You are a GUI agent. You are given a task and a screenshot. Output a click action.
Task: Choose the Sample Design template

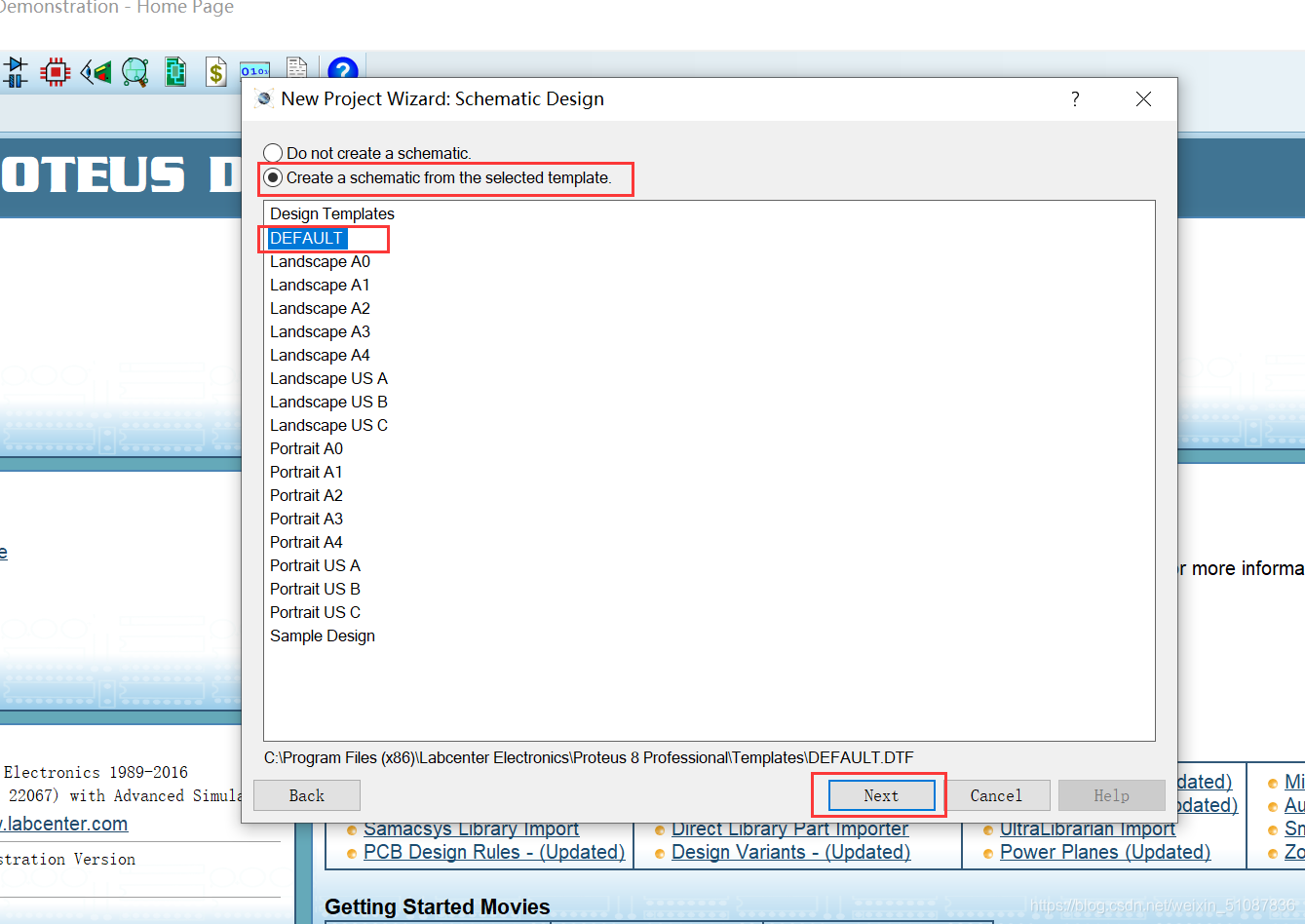point(322,635)
